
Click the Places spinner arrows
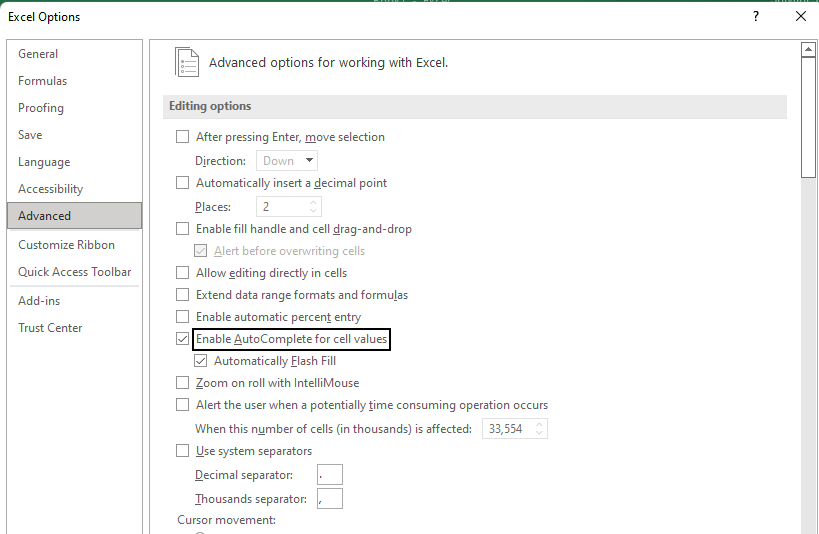tap(313, 207)
